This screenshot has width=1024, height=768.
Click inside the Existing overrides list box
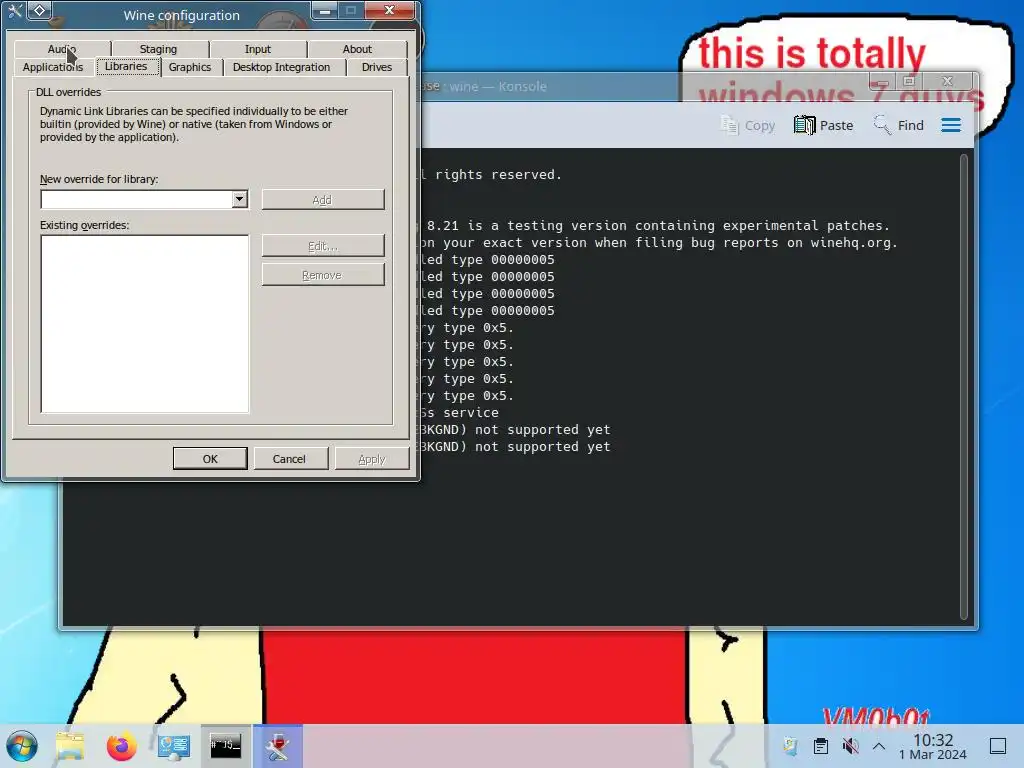tap(144, 324)
